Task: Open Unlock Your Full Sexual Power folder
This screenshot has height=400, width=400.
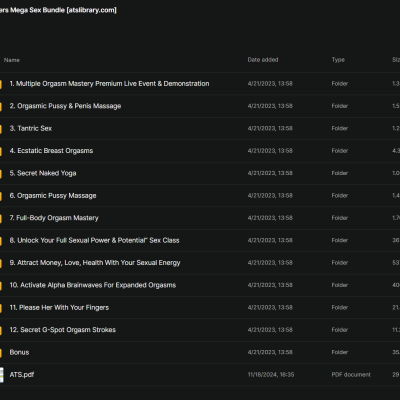Action: click(94, 240)
